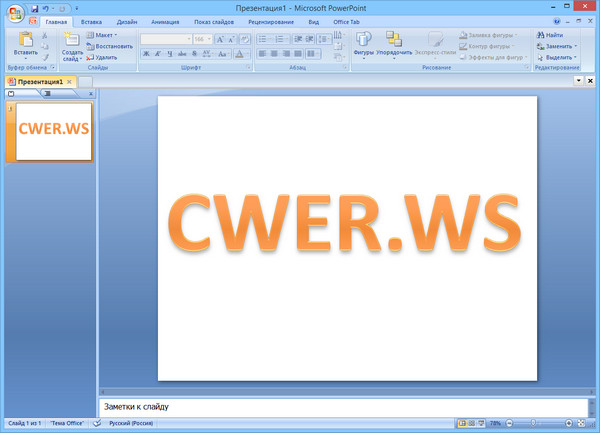Decrease font size with the small A icon
The height and width of the screenshot is (433, 600).
[x=232, y=39]
